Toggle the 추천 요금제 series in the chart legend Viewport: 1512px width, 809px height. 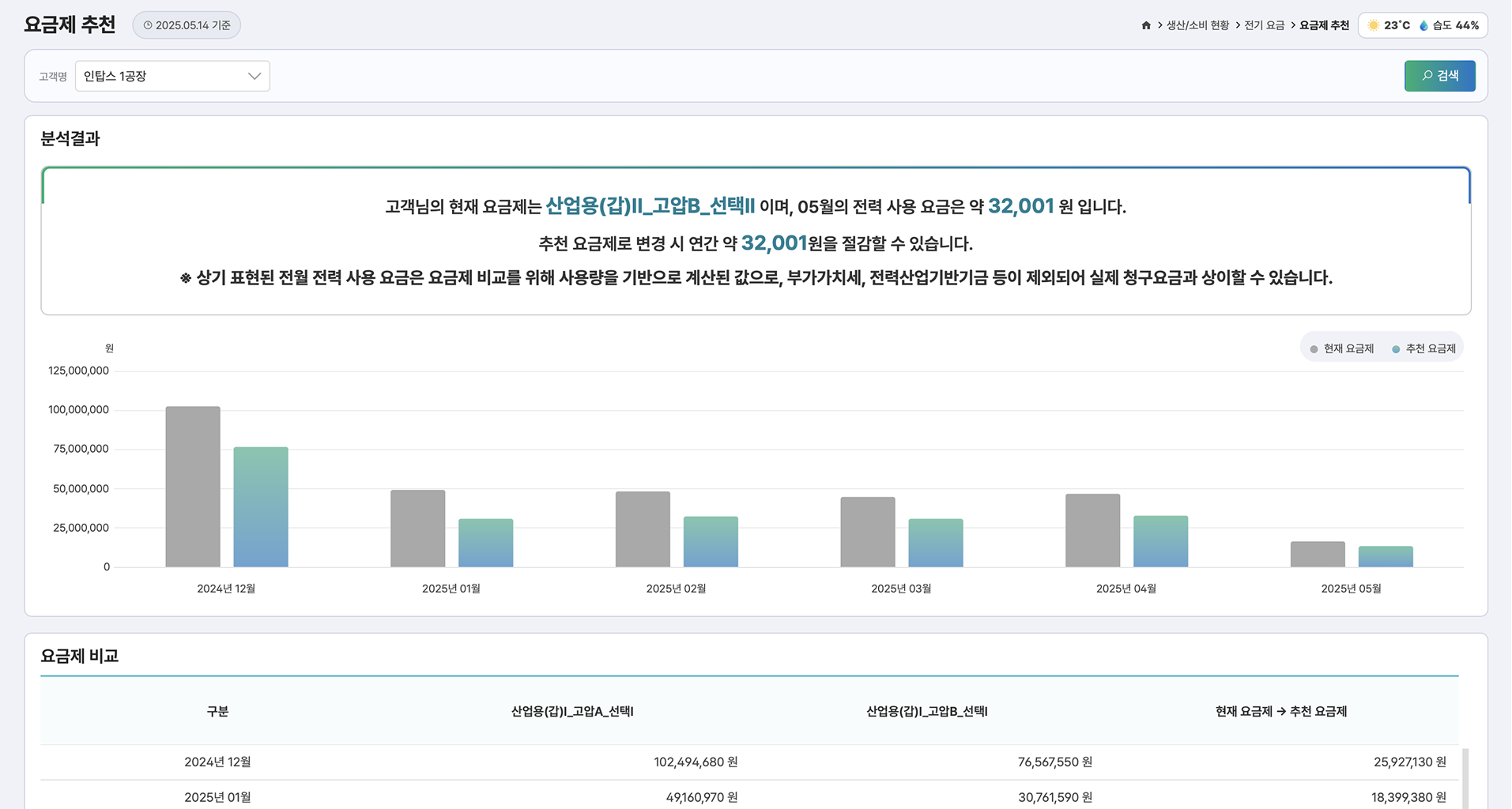(1427, 348)
